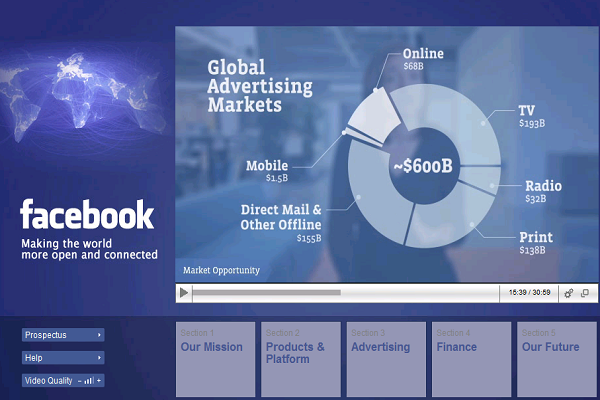Image resolution: width=600 pixels, height=400 pixels.
Task: Jump to Section 4 Finance
Action: click(471, 359)
